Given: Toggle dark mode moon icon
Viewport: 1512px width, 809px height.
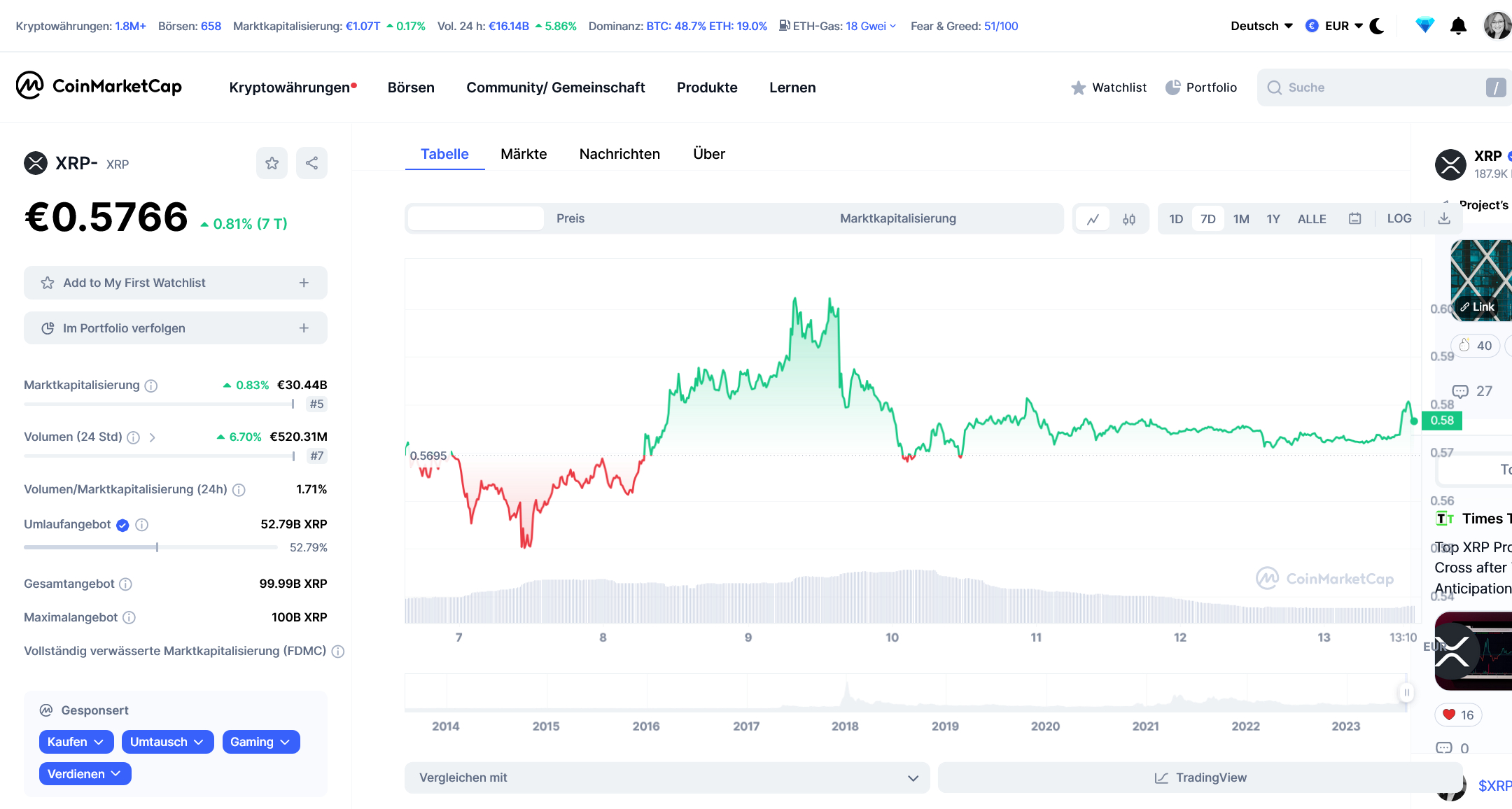Looking at the screenshot, I should coord(1377,26).
